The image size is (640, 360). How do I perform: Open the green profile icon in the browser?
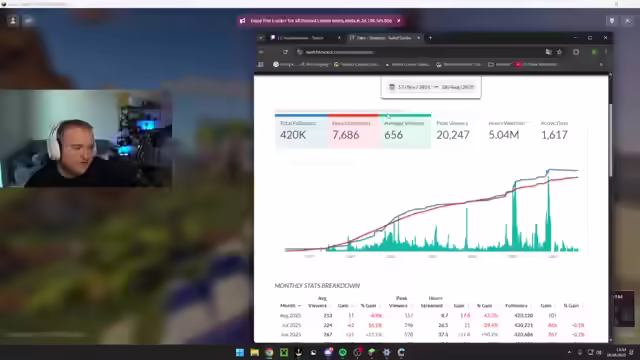pyautogui.click(x=594, y=52)
